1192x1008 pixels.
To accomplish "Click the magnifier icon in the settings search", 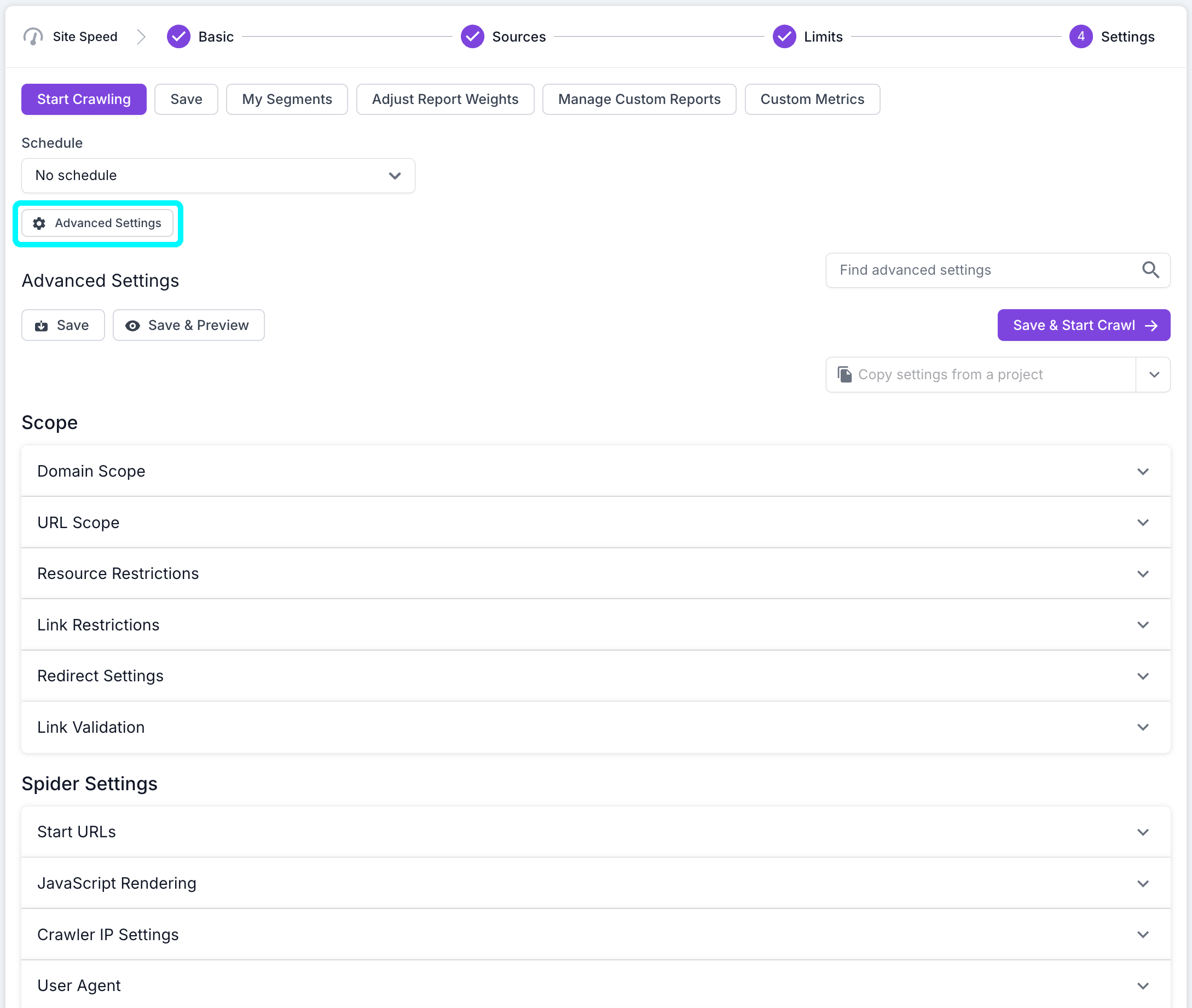I will [x=1151, y=270].
